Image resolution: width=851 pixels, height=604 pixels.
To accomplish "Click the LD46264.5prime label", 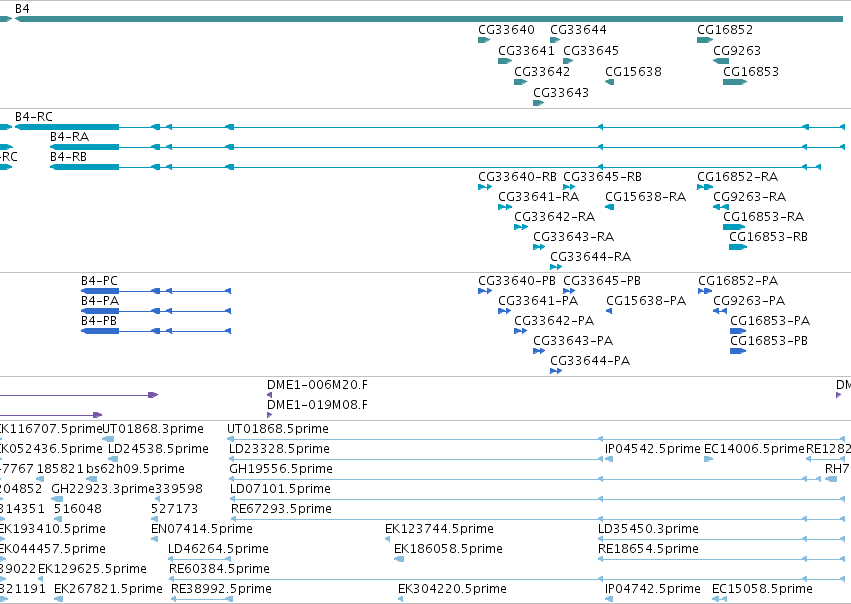I will coord(218,549).
